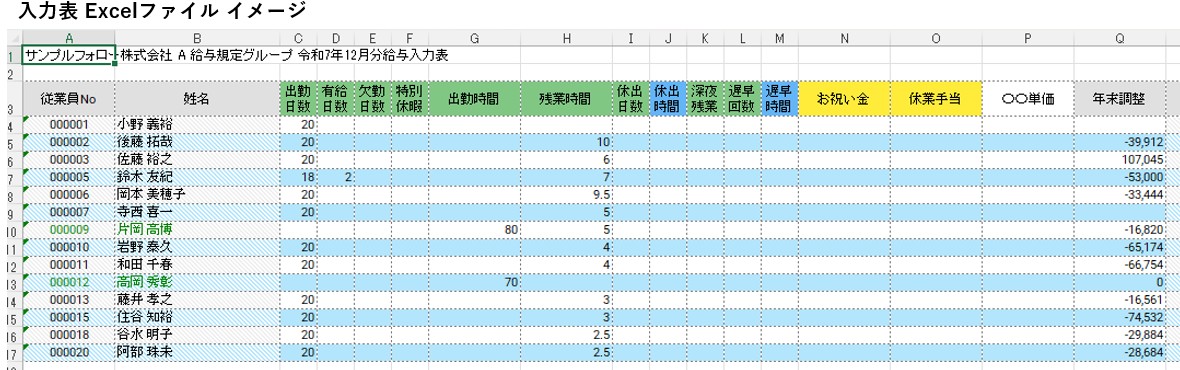The width and height of the screenshot is (1180, 370).
Task: Click column header G
Action: [x=474, y=38]
